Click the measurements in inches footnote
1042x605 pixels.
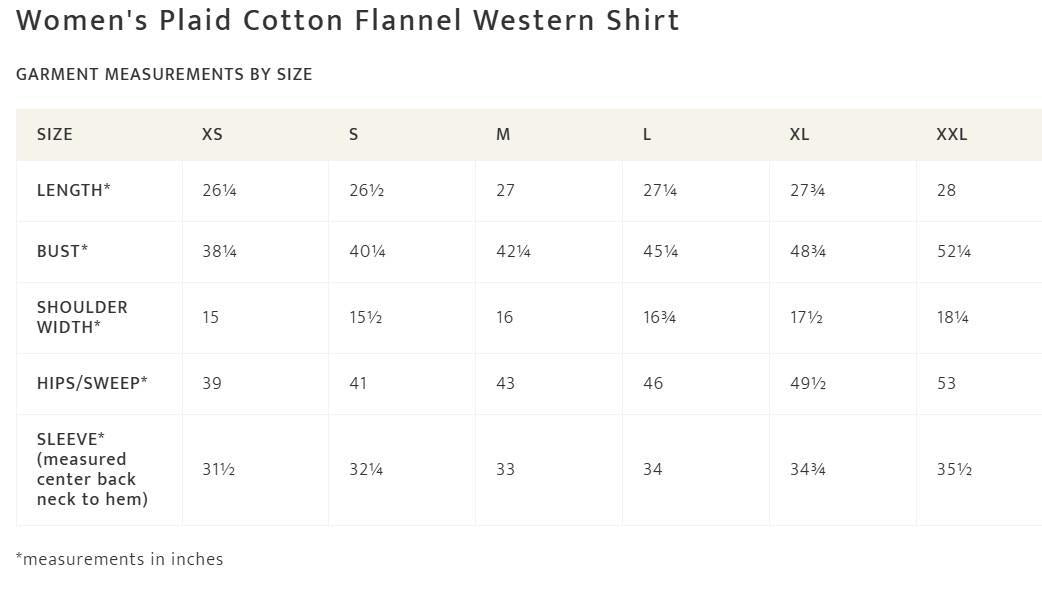click(120, 559)
